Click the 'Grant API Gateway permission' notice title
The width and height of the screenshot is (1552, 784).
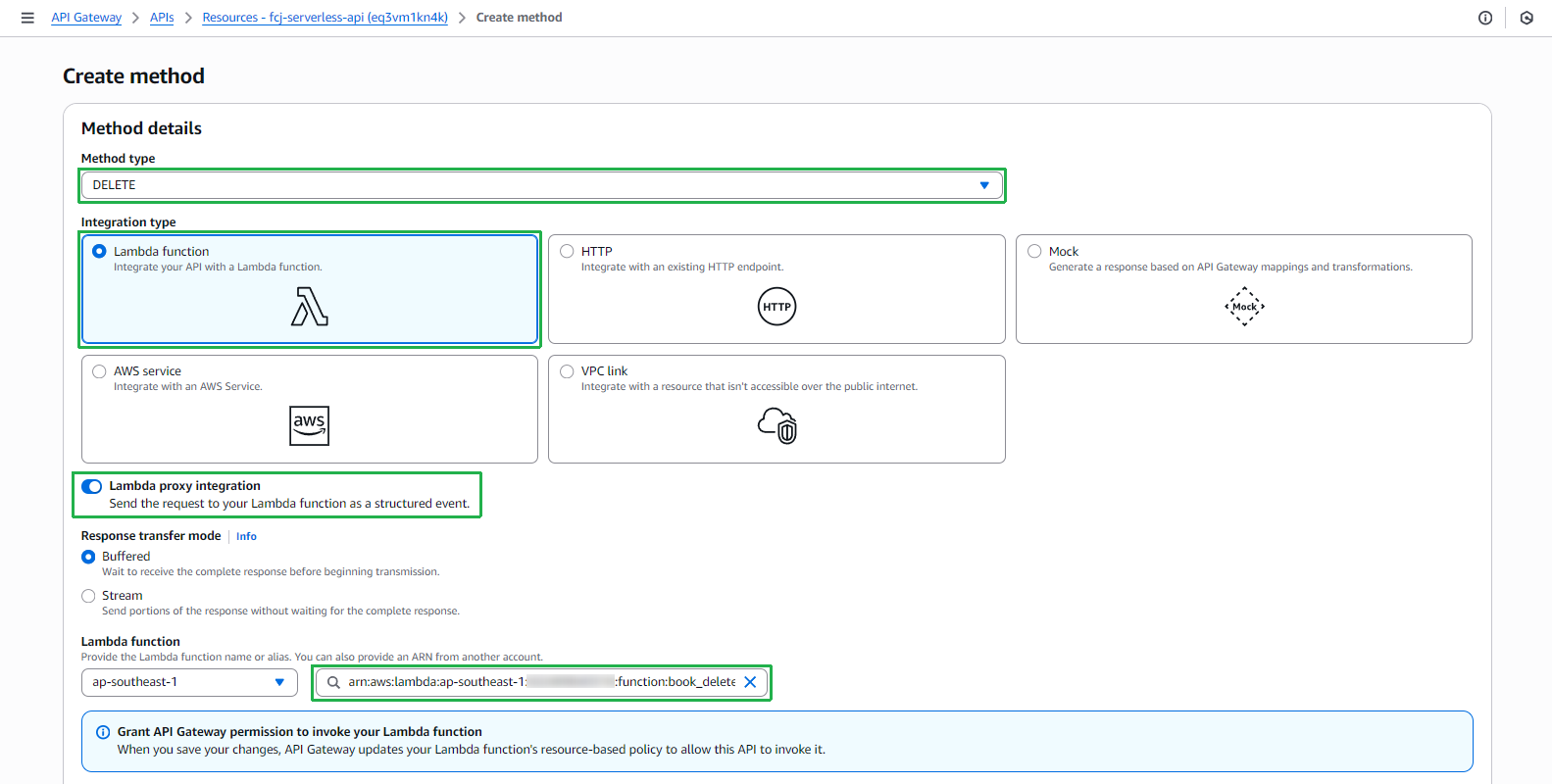click(x=300, y=732)
